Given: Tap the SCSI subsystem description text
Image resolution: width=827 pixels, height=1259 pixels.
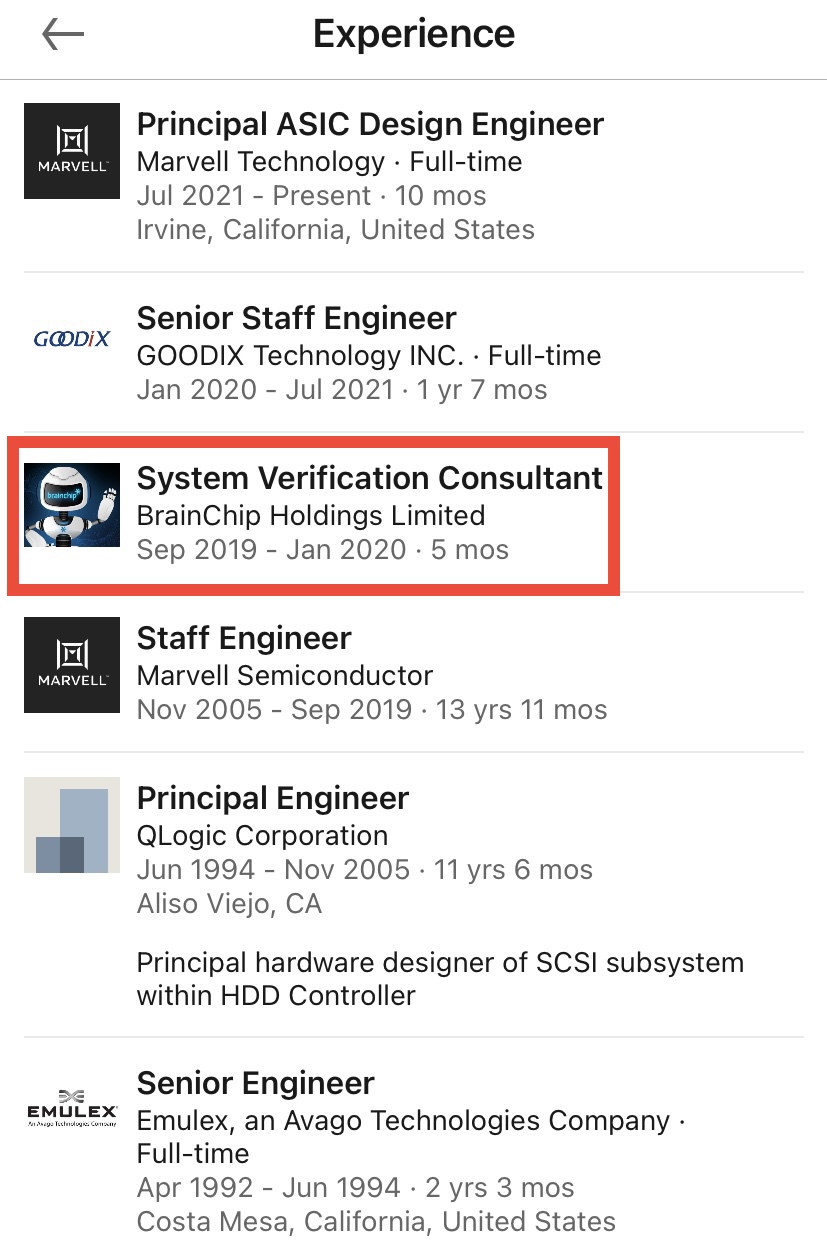Looking at the screenshot, I should tap(440, 979).
